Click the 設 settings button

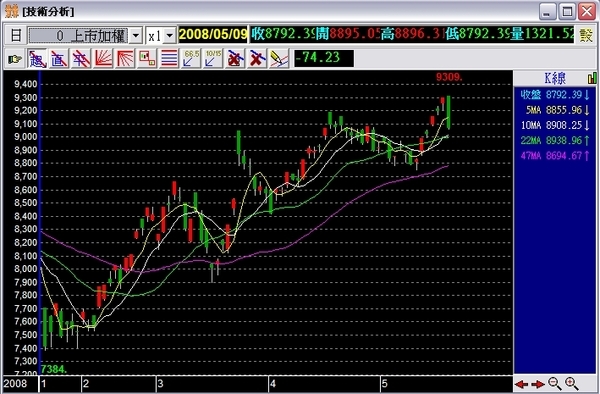pos(586,35)
